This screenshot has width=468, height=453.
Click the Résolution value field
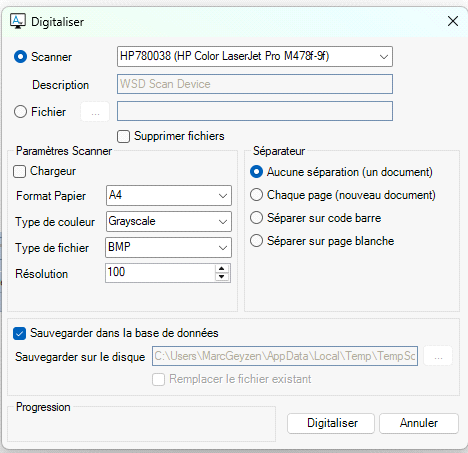coord(160,273)
